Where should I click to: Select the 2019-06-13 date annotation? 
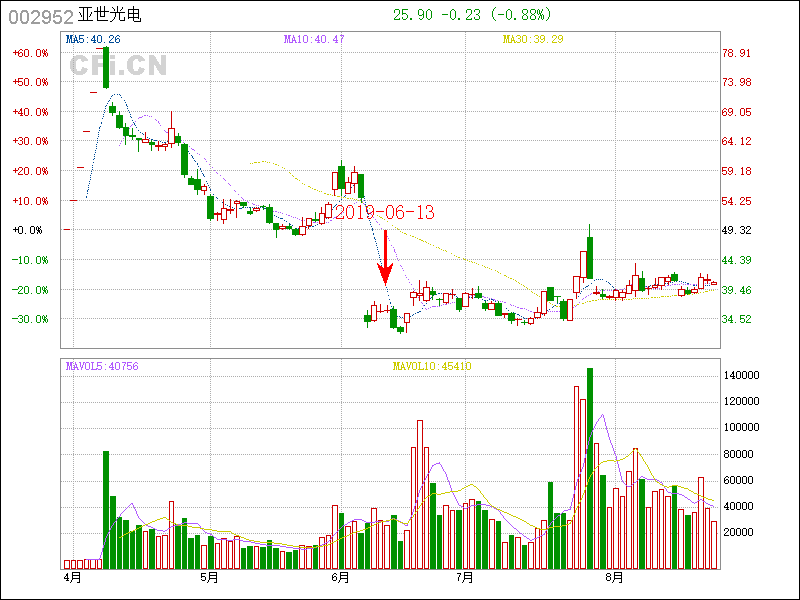384,212
